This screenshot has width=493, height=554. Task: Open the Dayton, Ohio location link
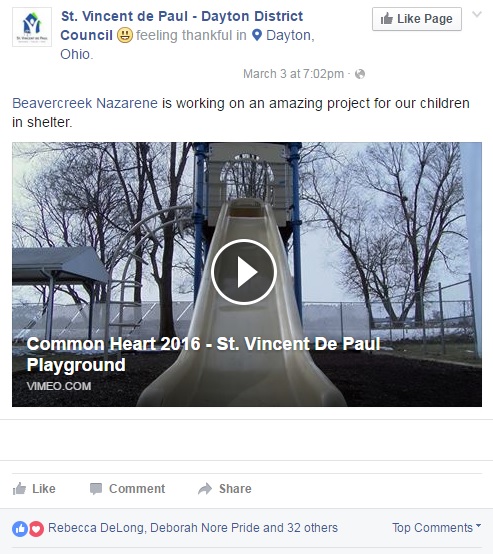tap(187, 45)
